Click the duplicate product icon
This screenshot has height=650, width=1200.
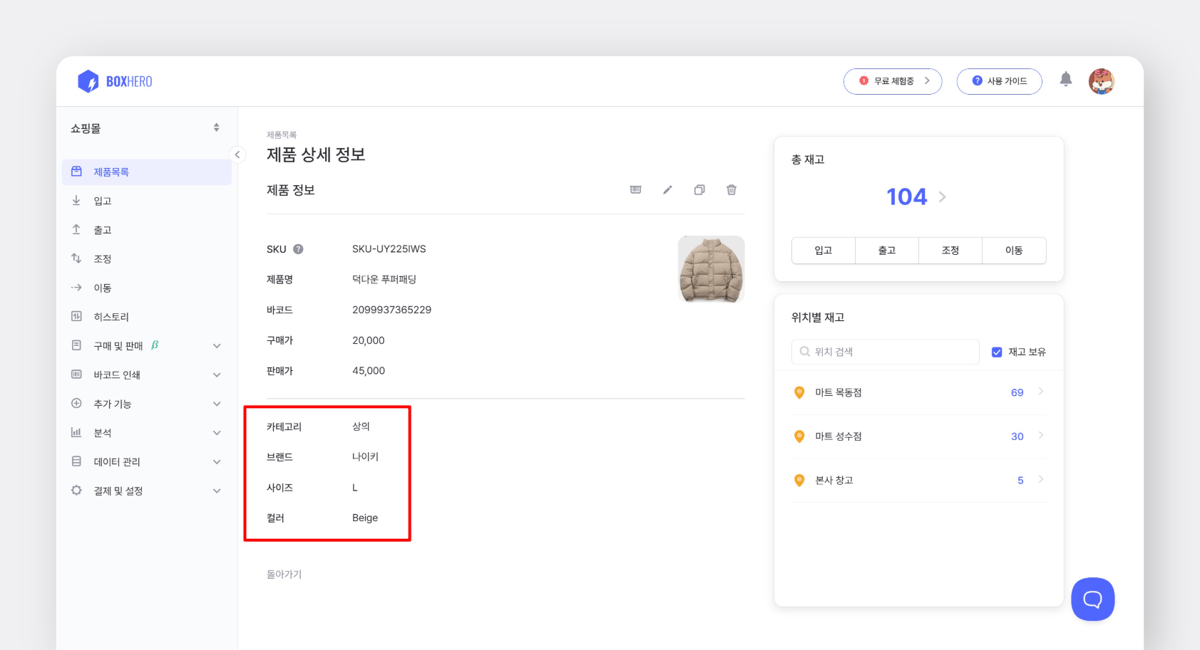699,189
